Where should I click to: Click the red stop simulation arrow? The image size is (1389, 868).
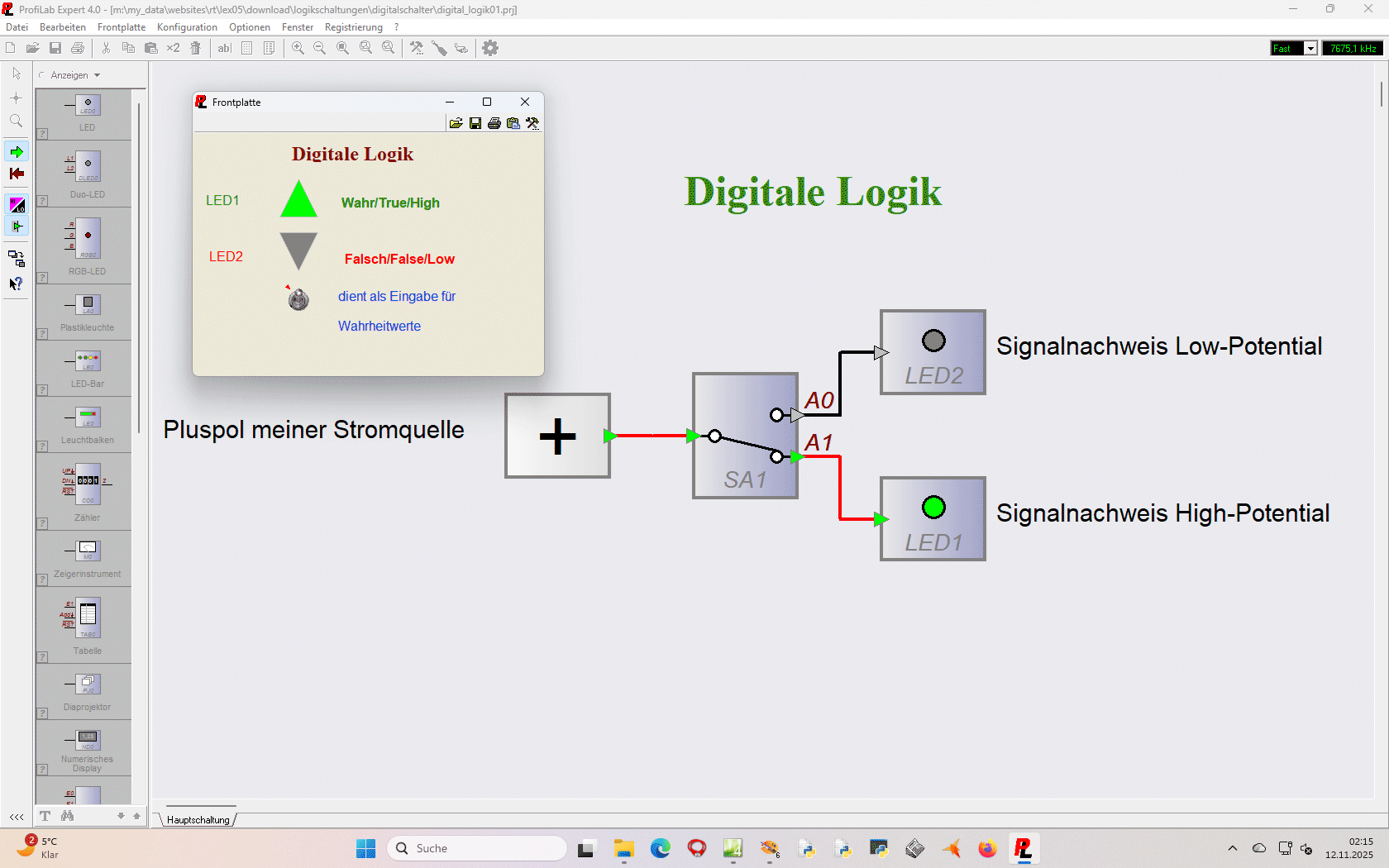coord(17,174)
